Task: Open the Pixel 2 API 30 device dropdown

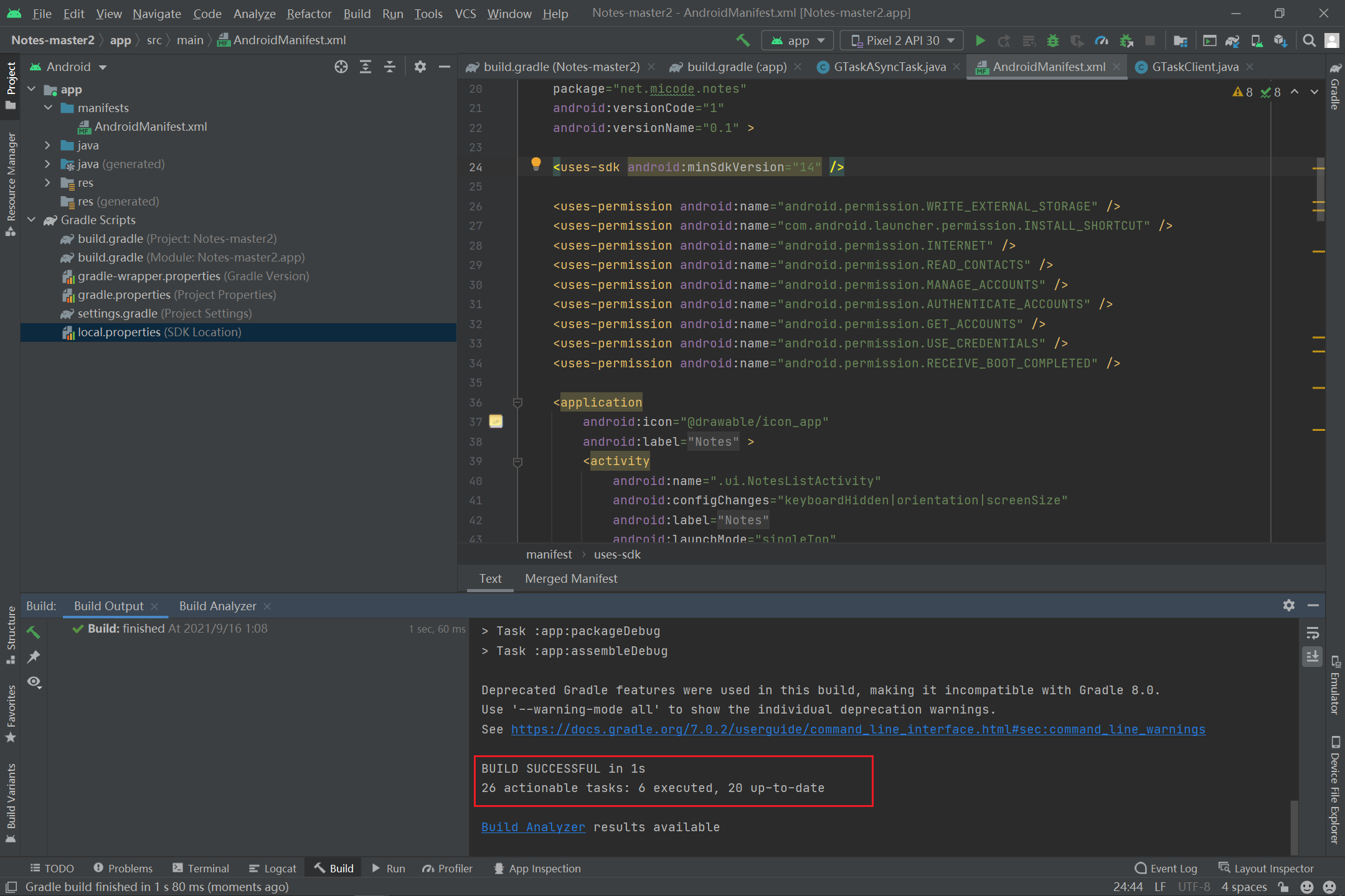Action: pyautogui.click(x=902, y=40)
